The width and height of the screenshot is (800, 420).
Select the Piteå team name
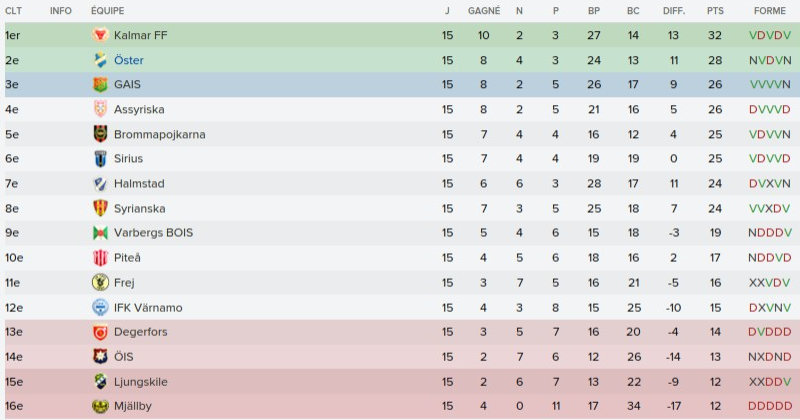pyautogui.click(x=128, y=258)
